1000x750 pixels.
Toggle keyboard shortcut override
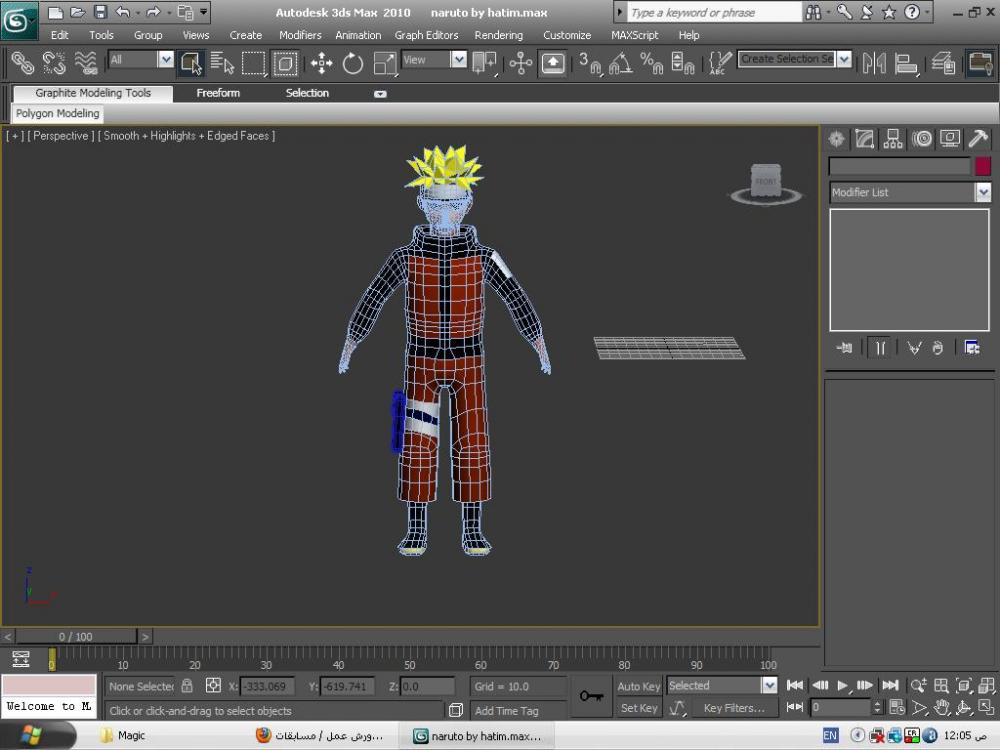point(552,62)
